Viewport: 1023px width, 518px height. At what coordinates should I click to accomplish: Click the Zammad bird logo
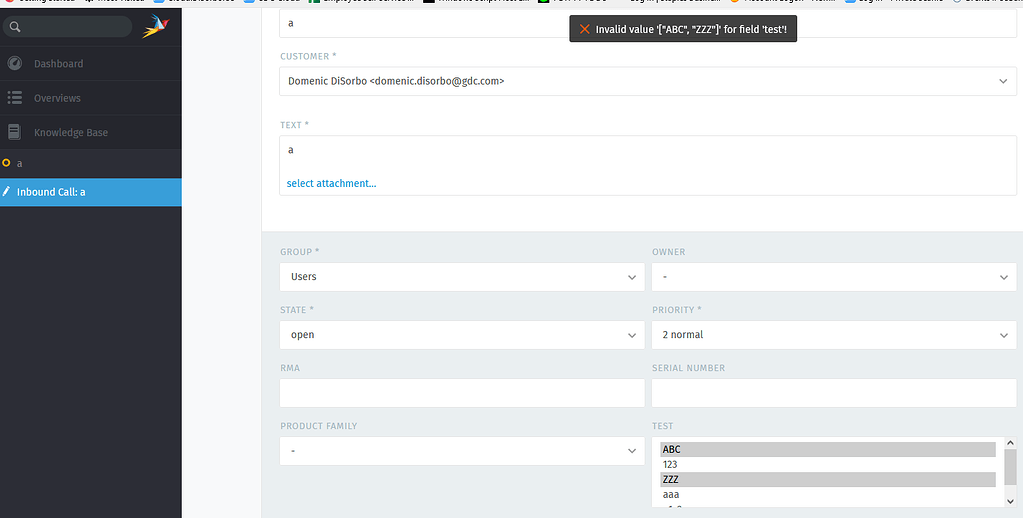coord(157,27)
